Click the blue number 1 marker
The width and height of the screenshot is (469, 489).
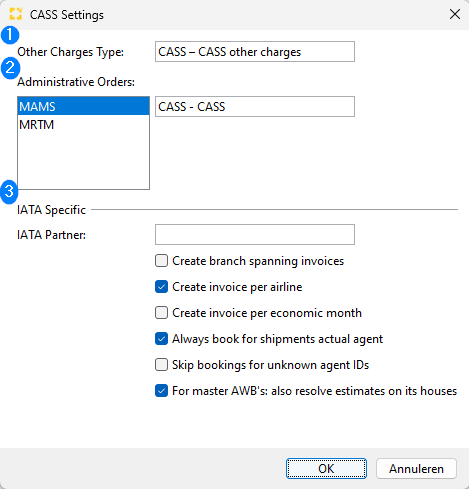pos(10,35)
